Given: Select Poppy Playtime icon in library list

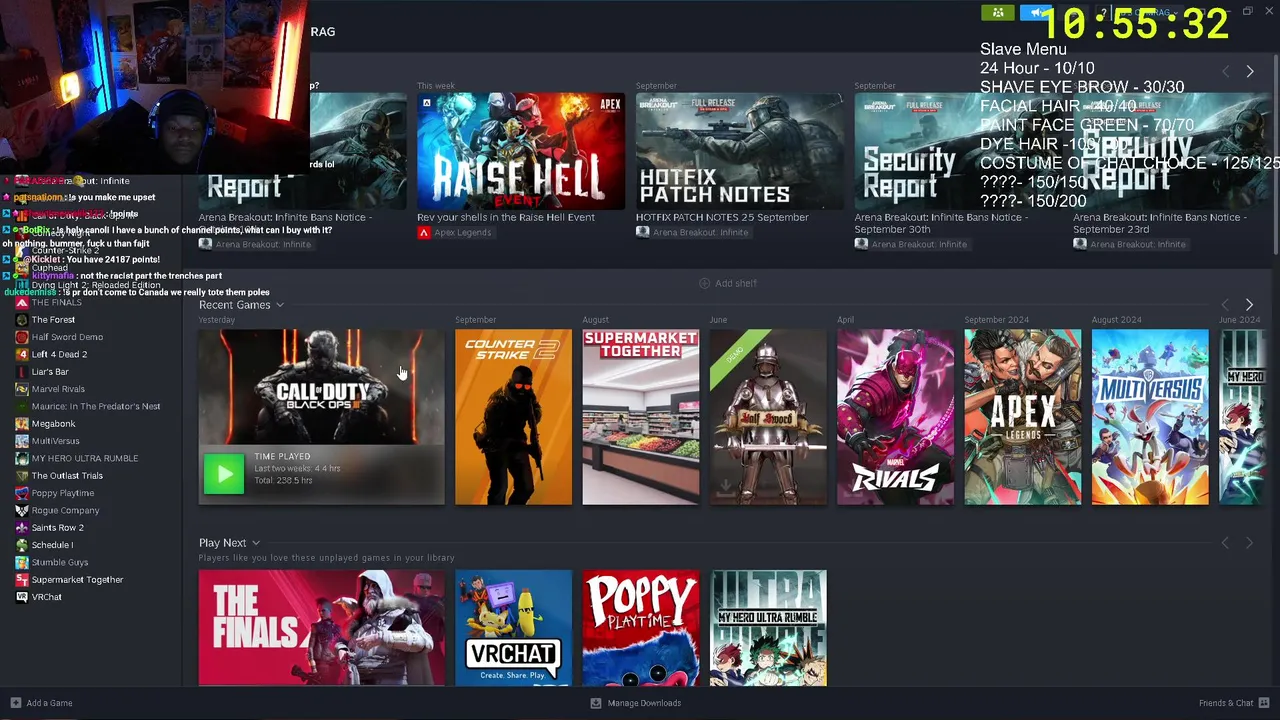Looking at the screenshot, I should tap(22, 493).
